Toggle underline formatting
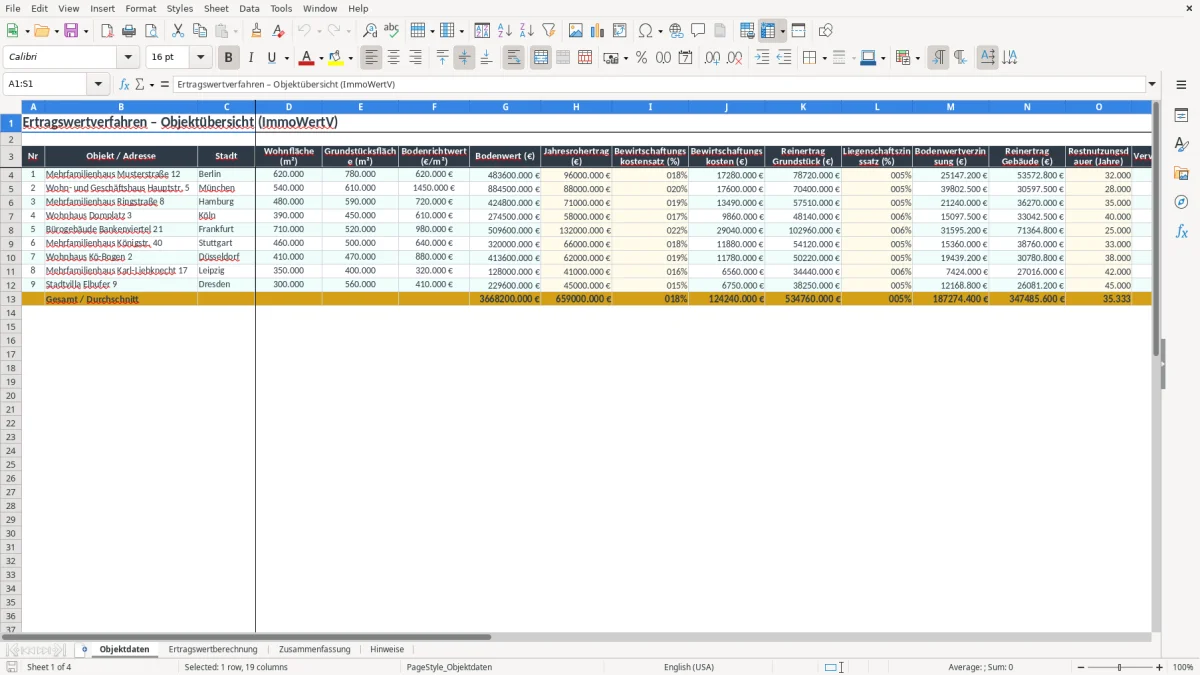 point(271,58)
